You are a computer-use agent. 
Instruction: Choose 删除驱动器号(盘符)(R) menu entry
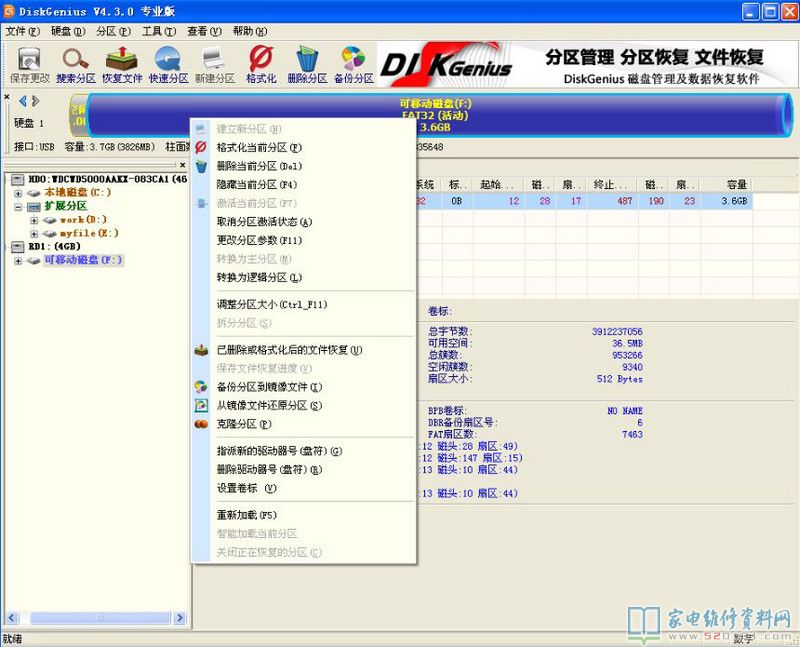click(304, 469)
